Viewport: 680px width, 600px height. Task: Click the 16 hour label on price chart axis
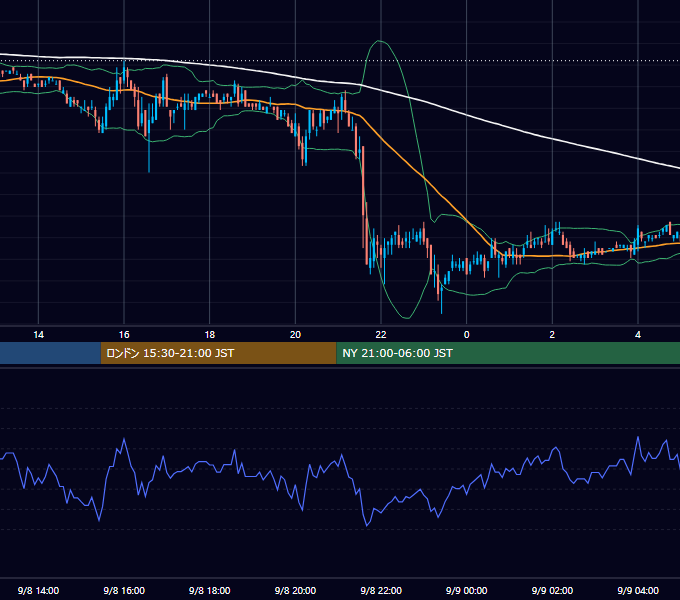(x=124, y=335)
